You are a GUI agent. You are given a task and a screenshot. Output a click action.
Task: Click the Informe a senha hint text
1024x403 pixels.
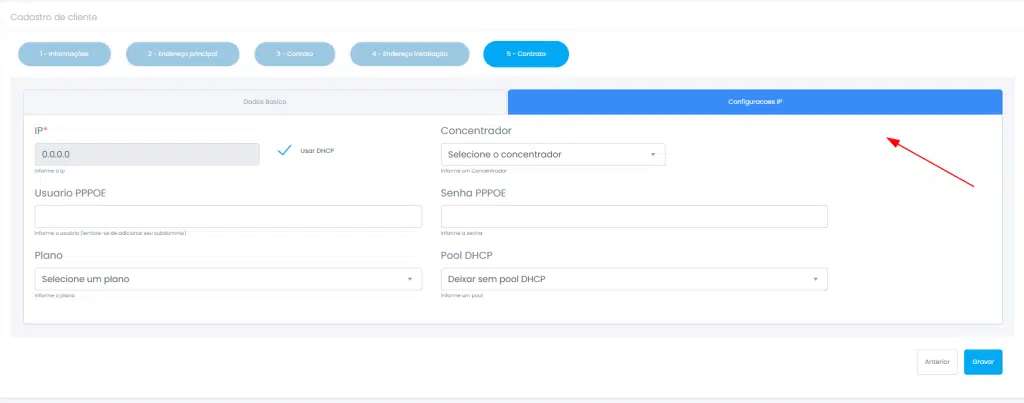462,233
